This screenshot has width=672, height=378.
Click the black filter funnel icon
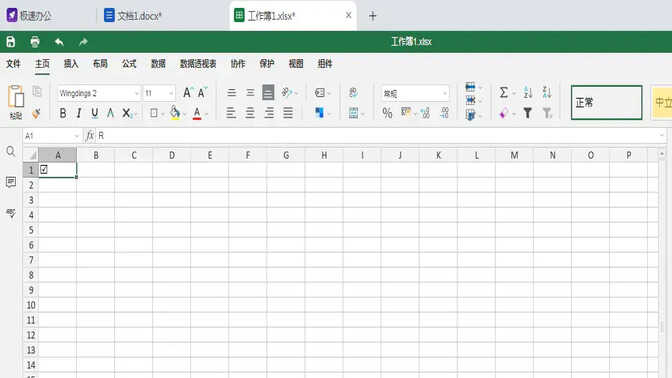click(528, 113)
